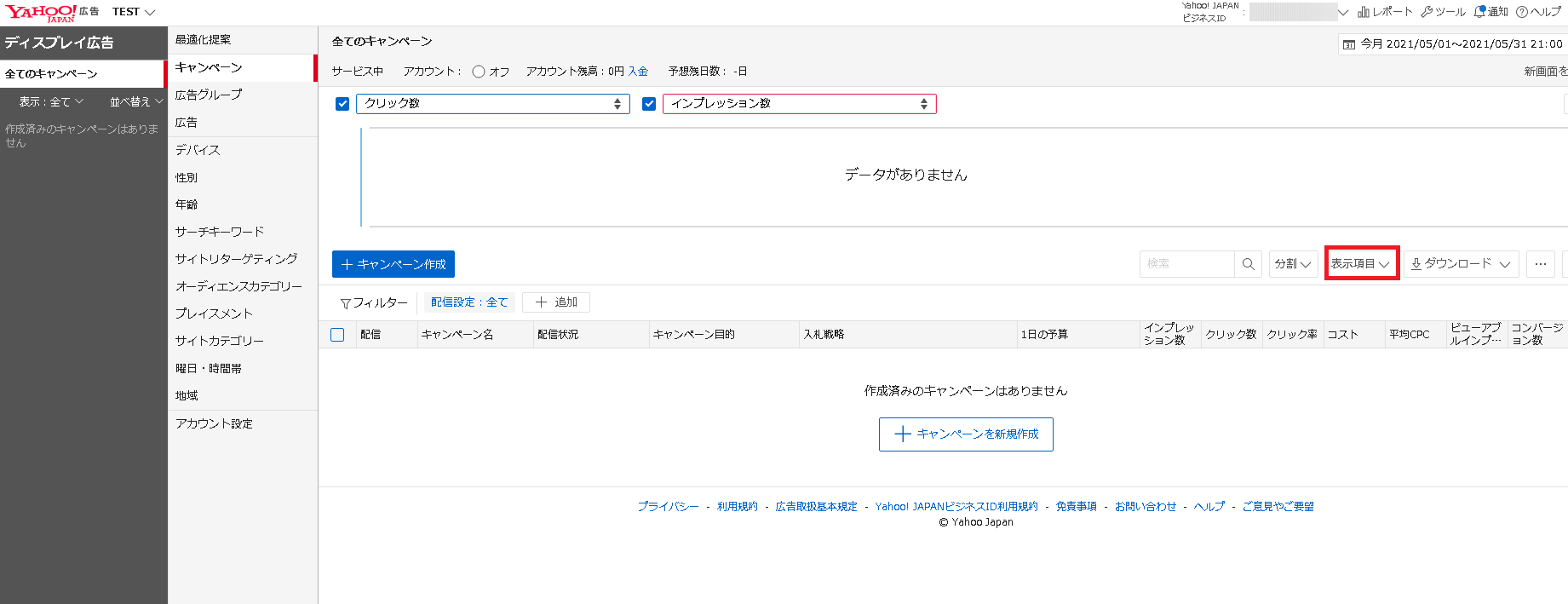
Task: Open the 免責事項 footer link
Action: coord(1077,506)
